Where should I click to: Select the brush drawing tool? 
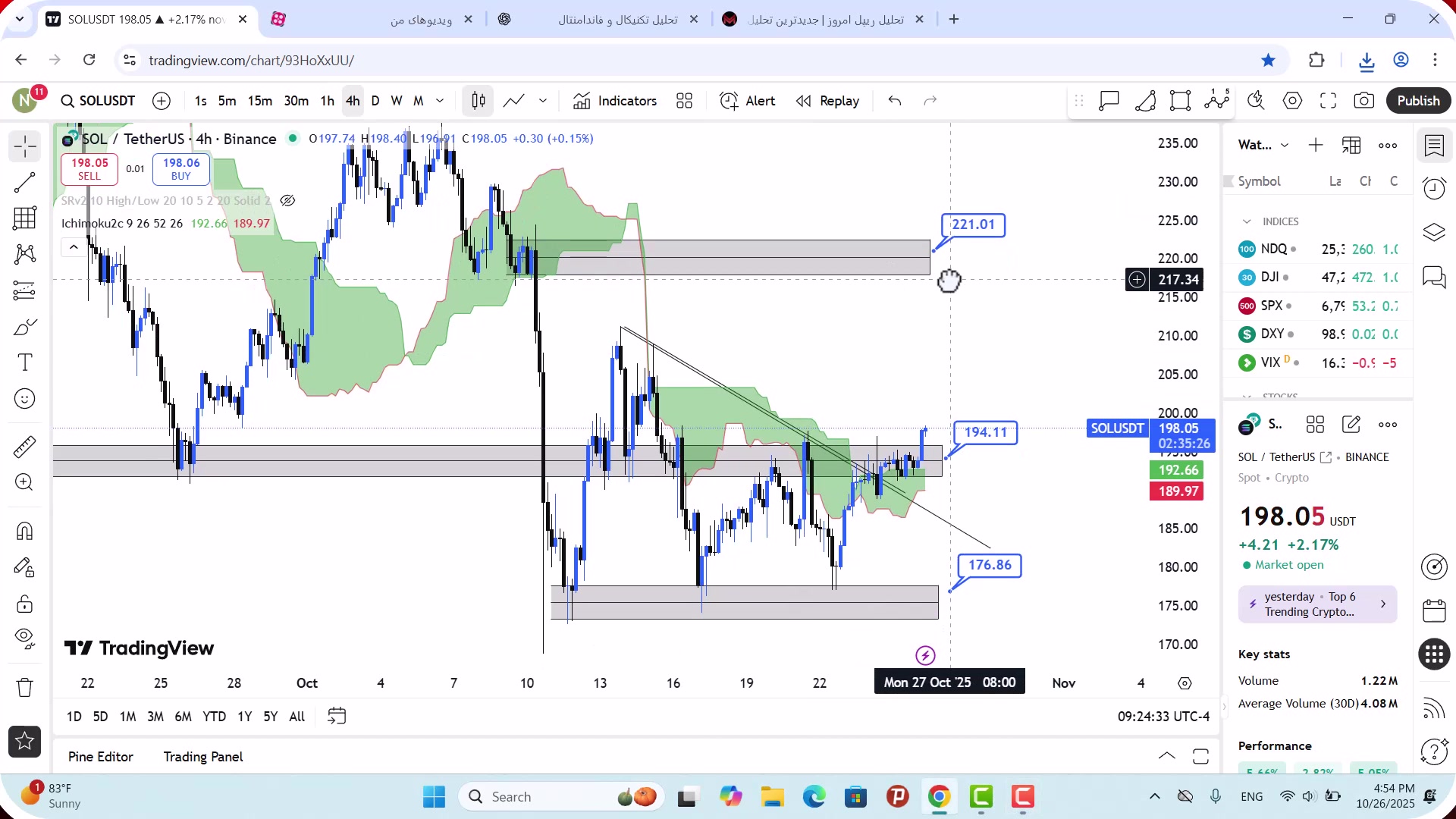(x=24, y=327)
